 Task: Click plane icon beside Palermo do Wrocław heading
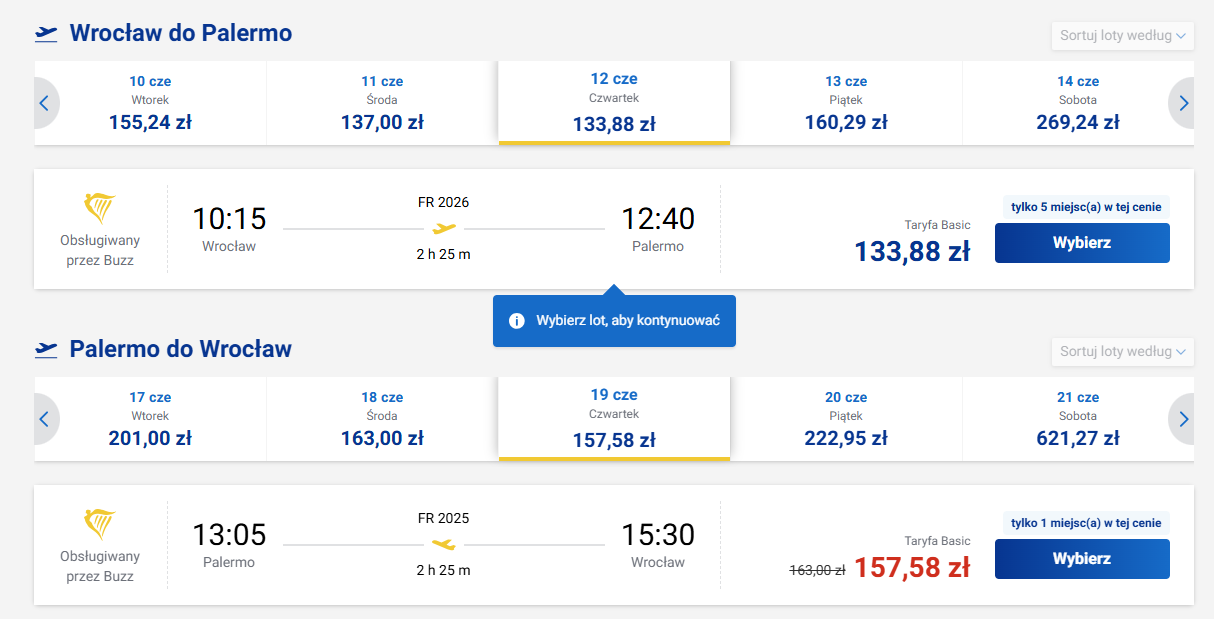pyautogui.click(x=46, y=349)
